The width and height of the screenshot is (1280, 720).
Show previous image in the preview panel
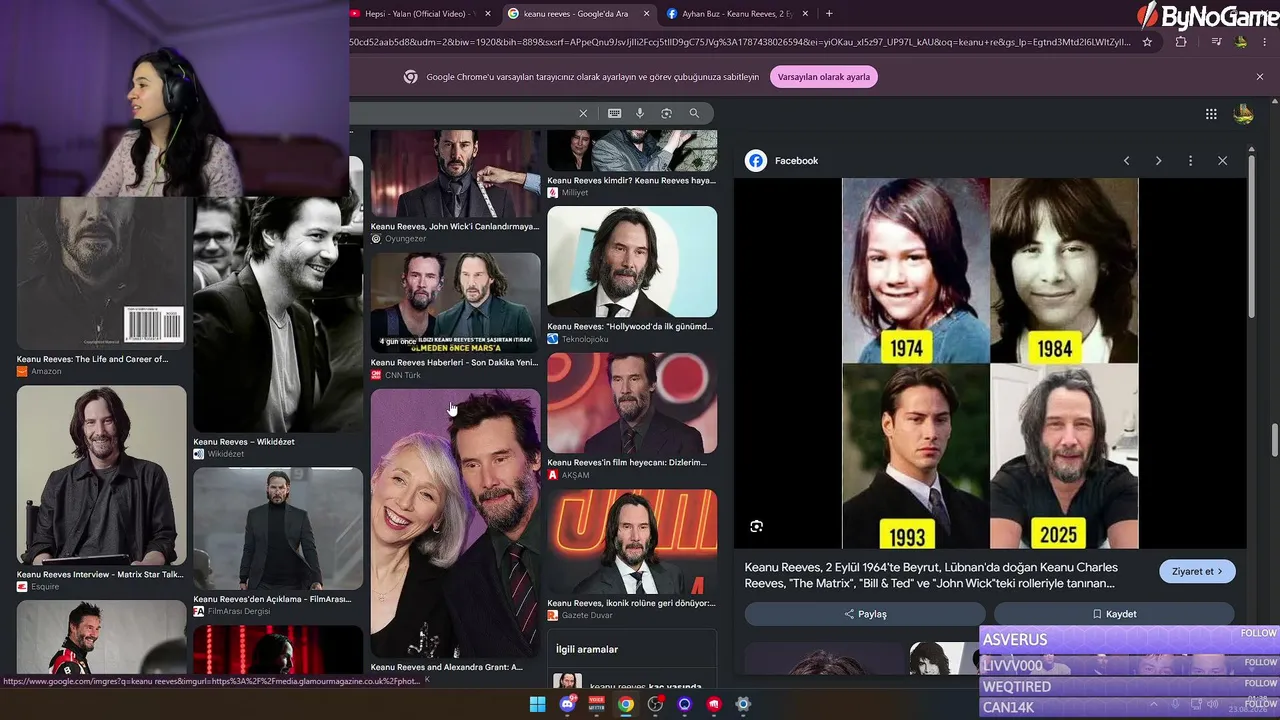click(x=1126, y=161)
